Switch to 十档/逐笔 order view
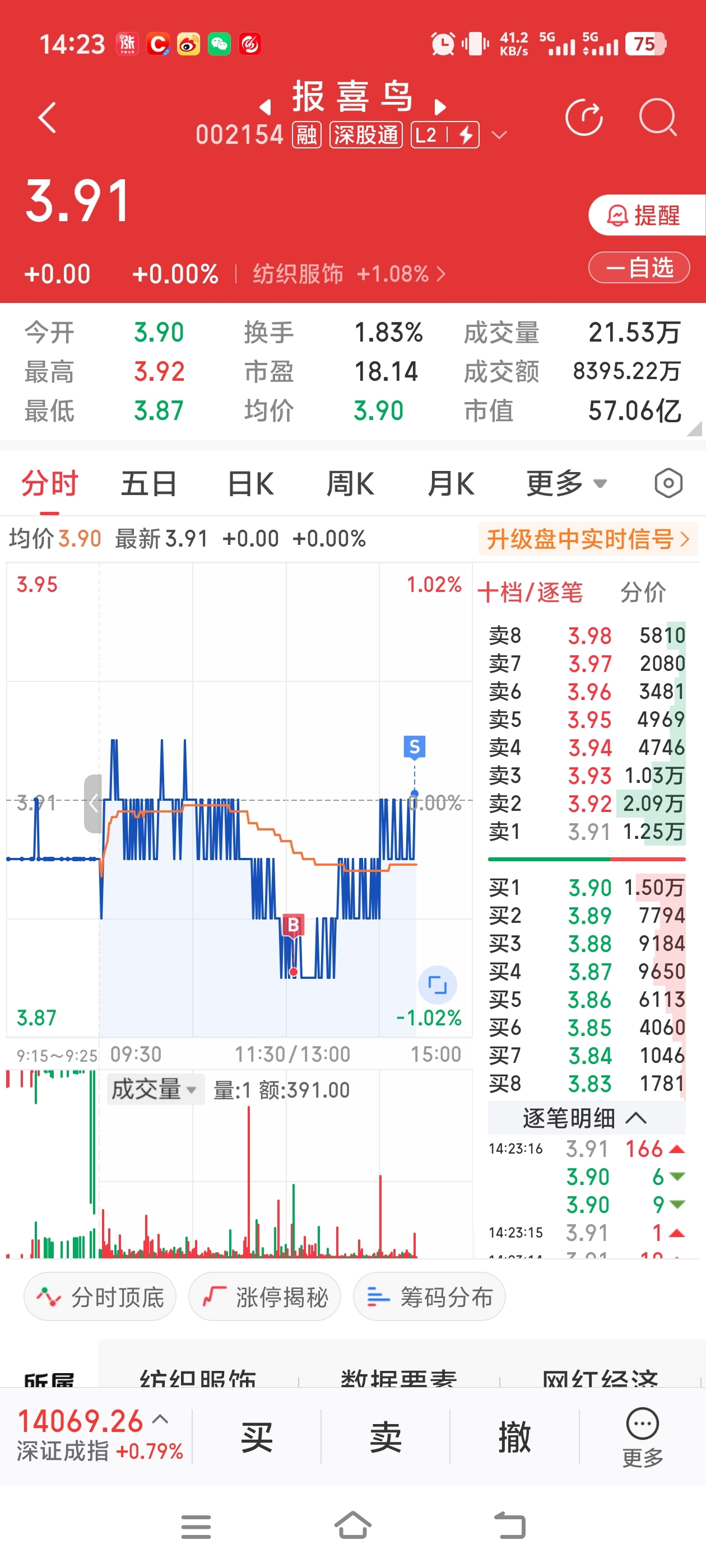This screenshot has height=1568, width=706. (x=530, y=592)
